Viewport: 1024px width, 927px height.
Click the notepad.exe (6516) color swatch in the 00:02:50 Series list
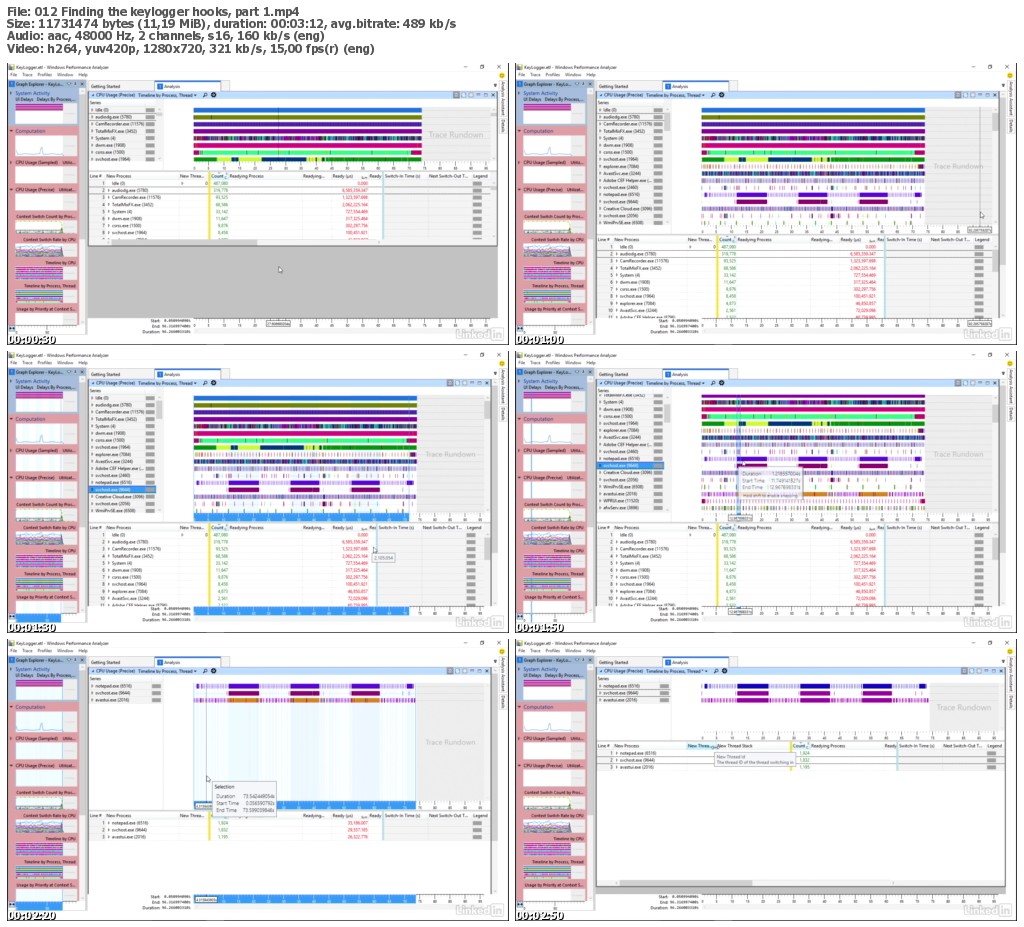664,686
